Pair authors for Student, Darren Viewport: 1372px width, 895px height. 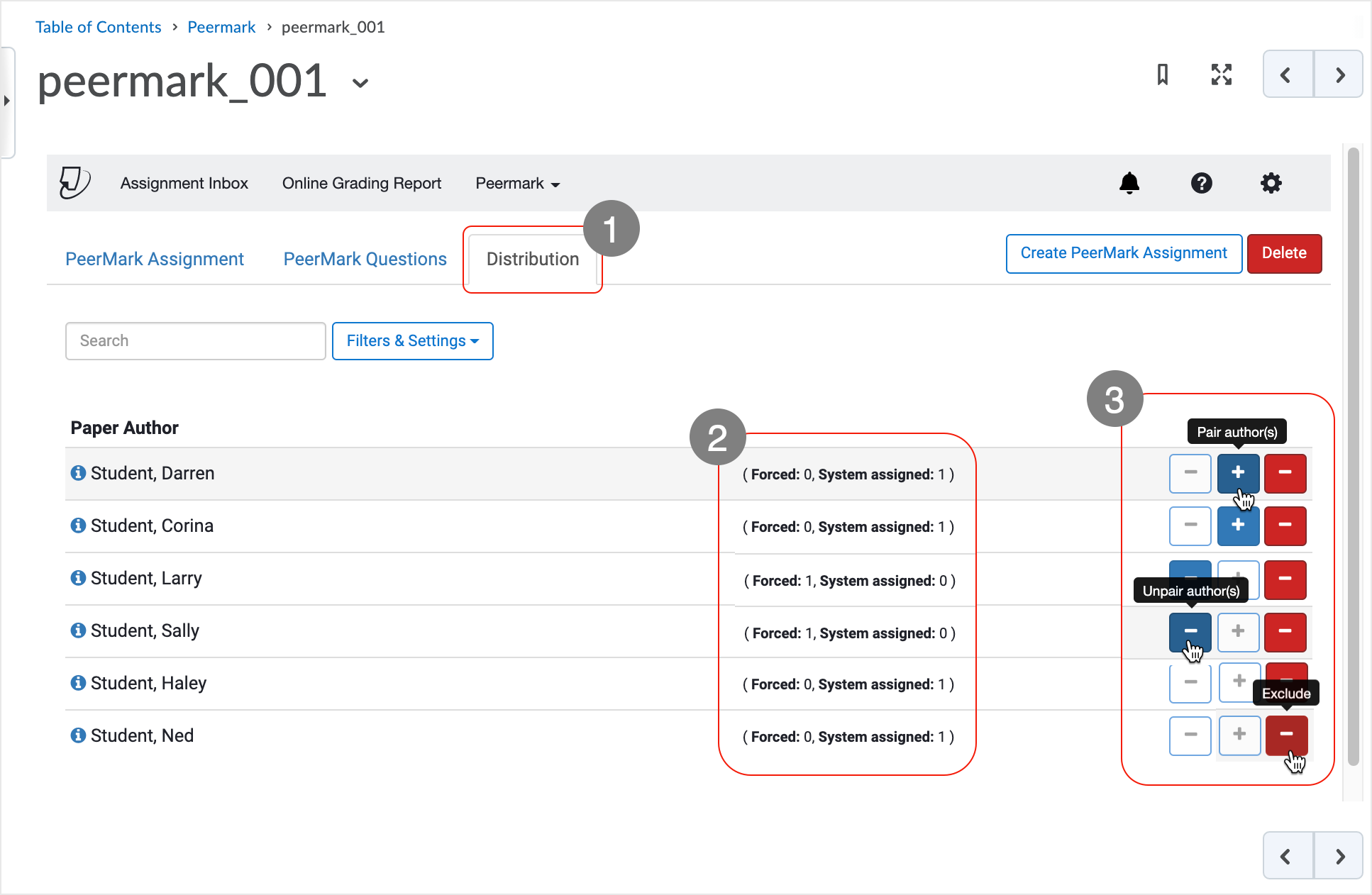(1238, 473)
